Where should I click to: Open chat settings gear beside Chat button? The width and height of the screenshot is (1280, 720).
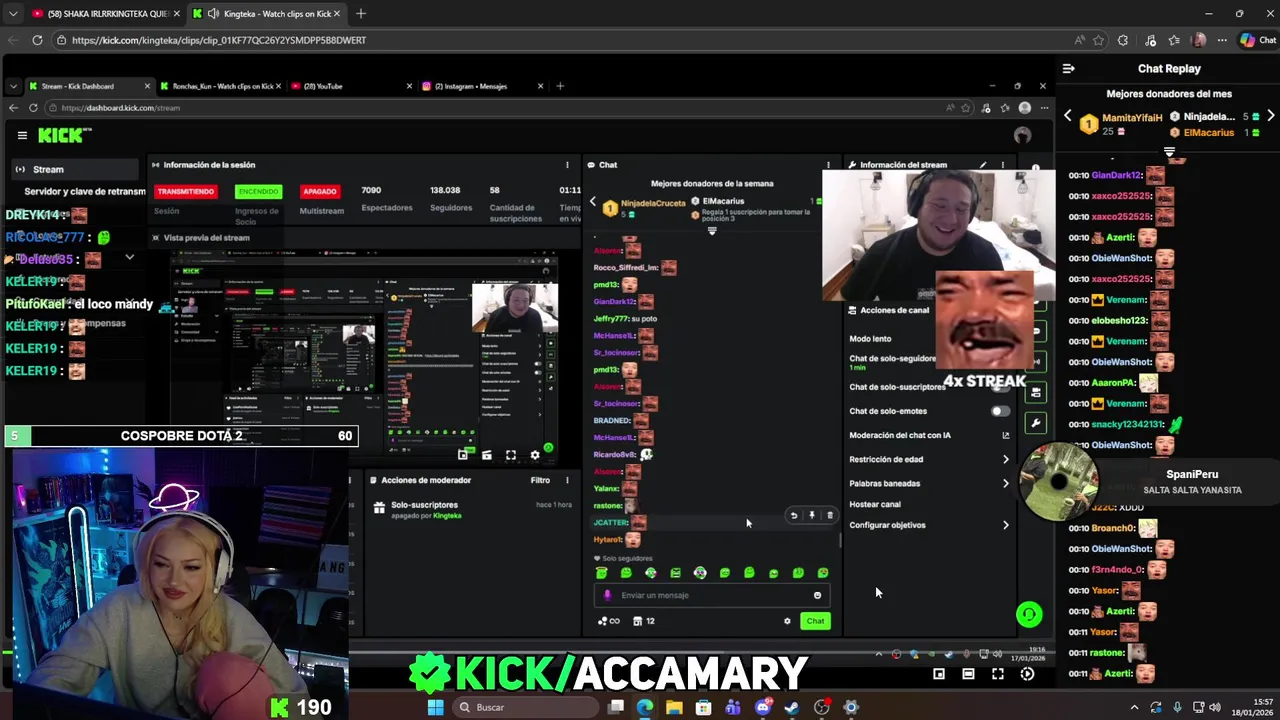787,621
